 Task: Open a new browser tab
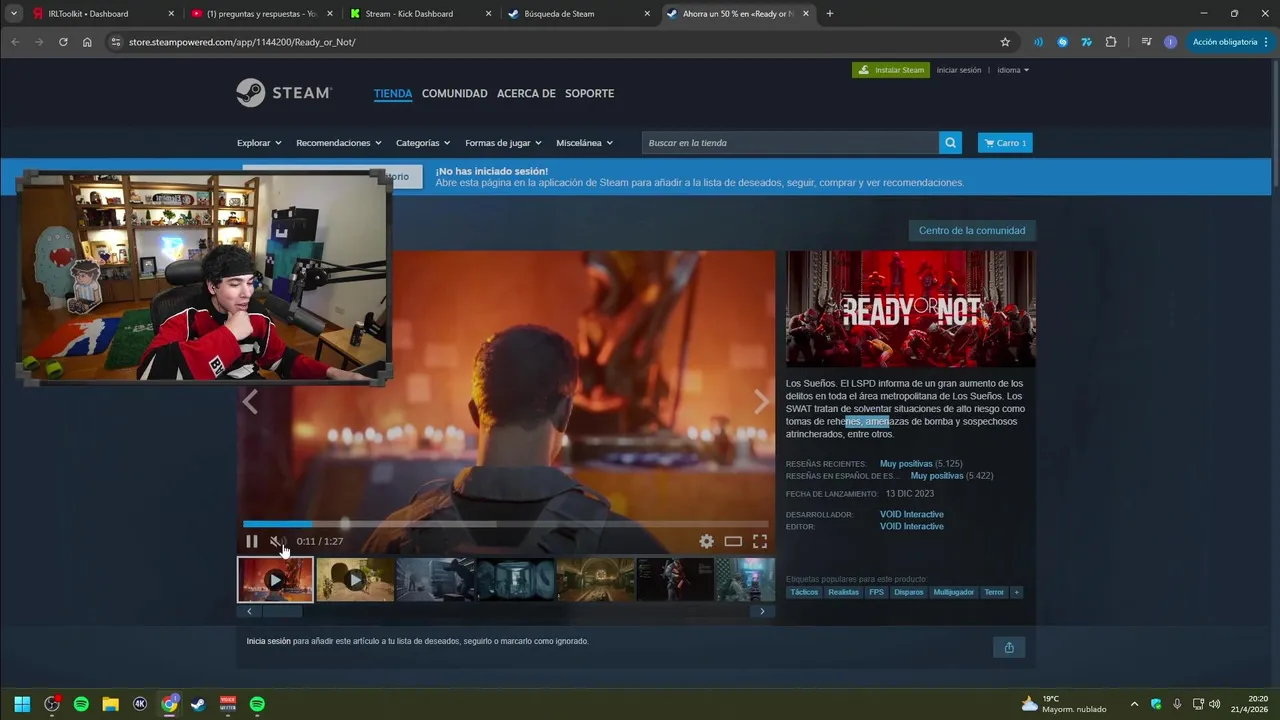click(829, 14)
